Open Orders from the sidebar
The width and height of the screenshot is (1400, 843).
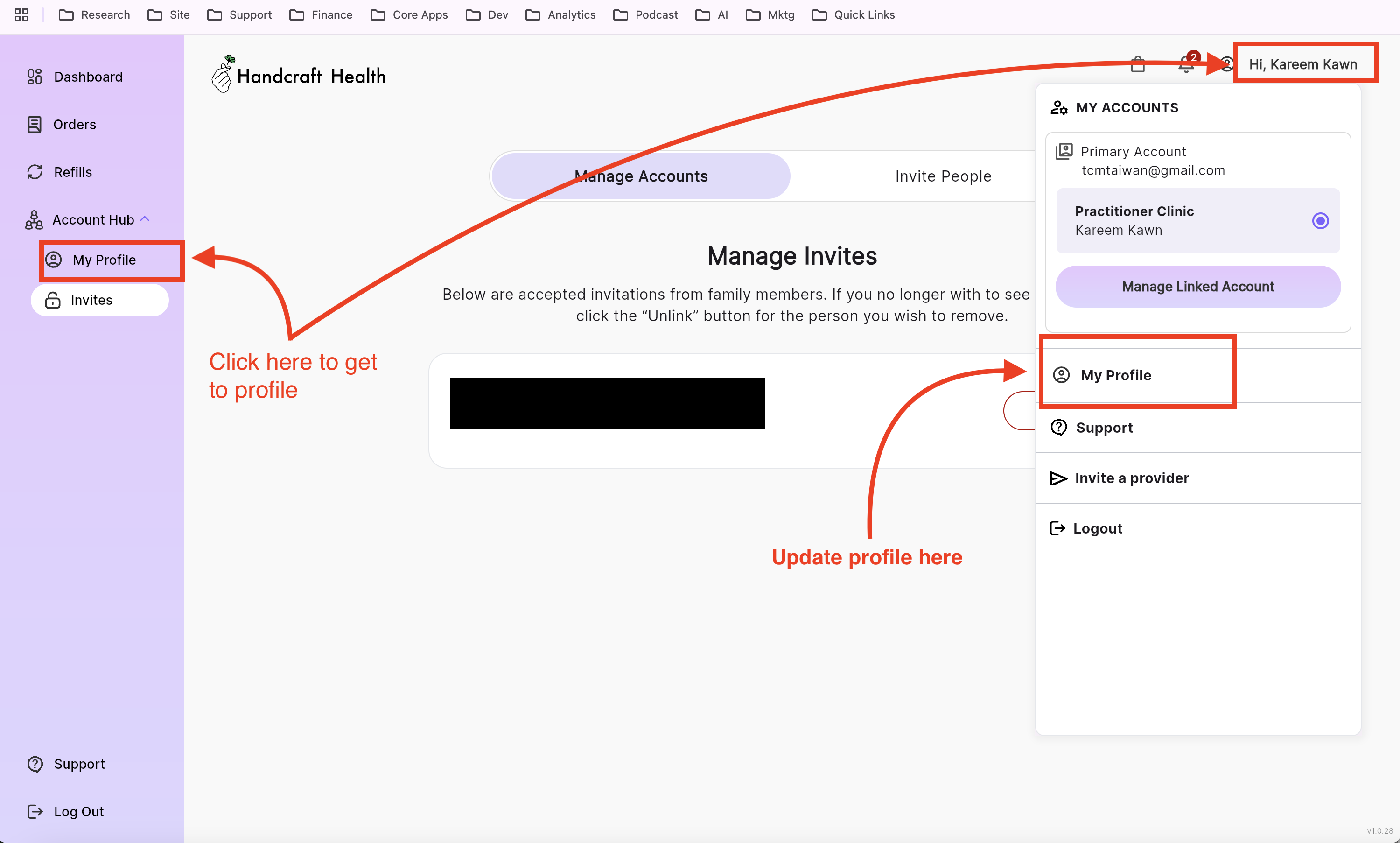(74, 125)
